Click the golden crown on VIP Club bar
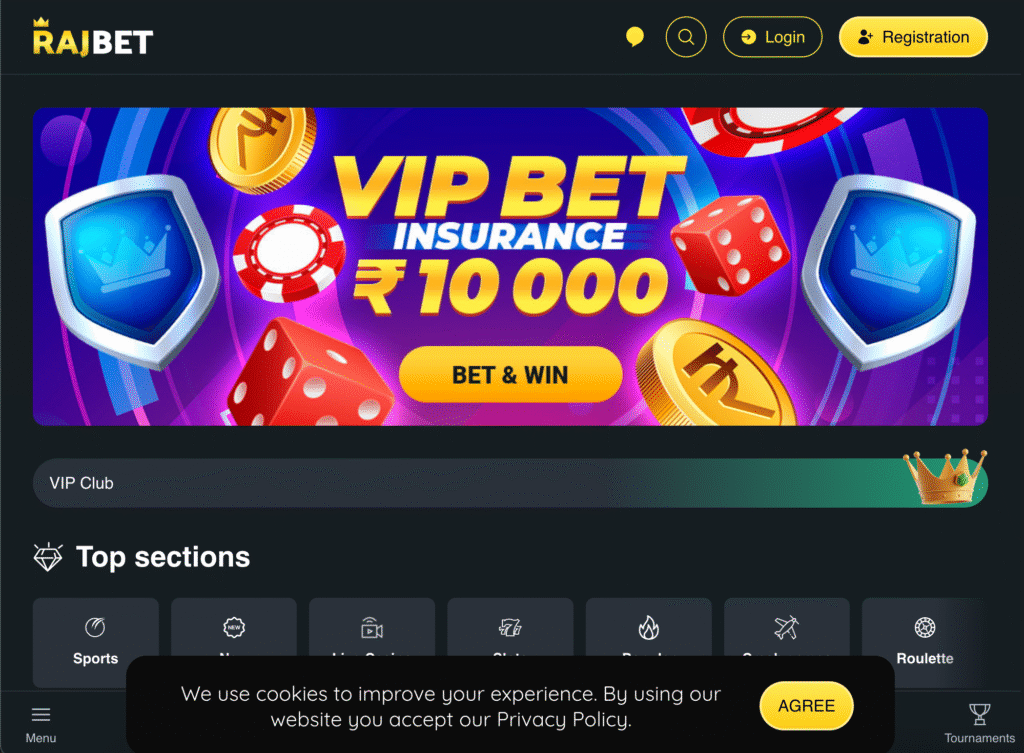 click(x=944, y=476)
